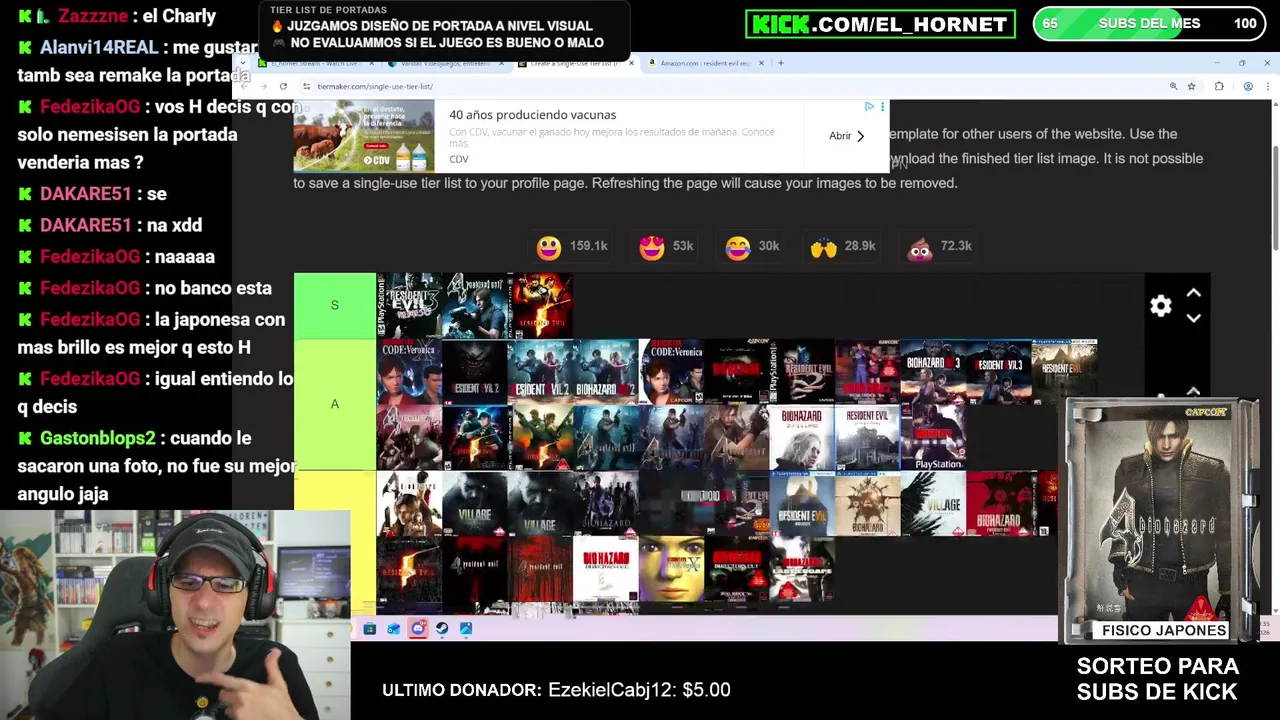This screenshot has width=1280, height=720.
Task: Go back in the browser
Action: [x=246, y=86]
